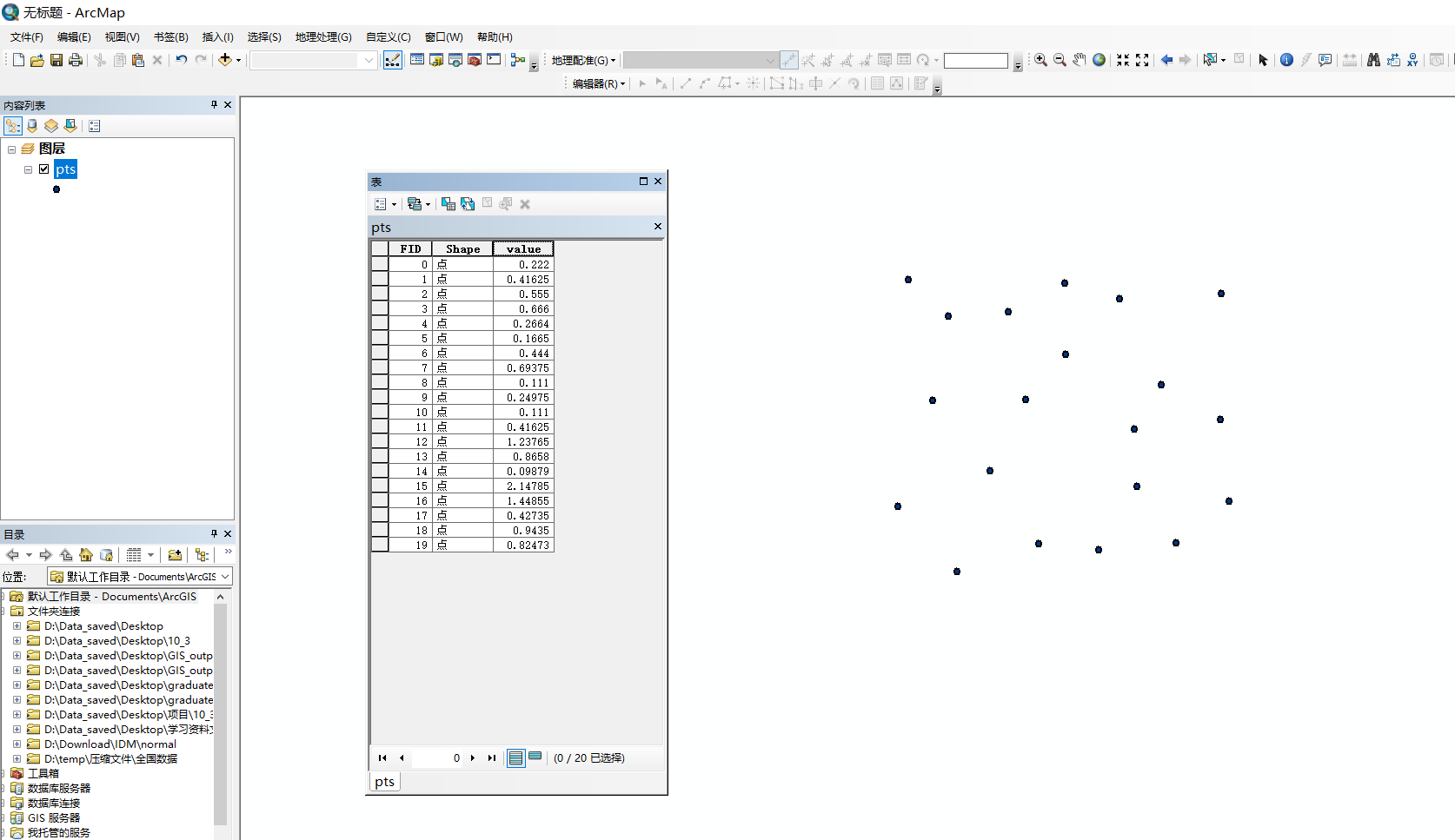This screenshot has width=1455, height=840.
Task: Show all records in the table
Action: click(x=516, y=757)
